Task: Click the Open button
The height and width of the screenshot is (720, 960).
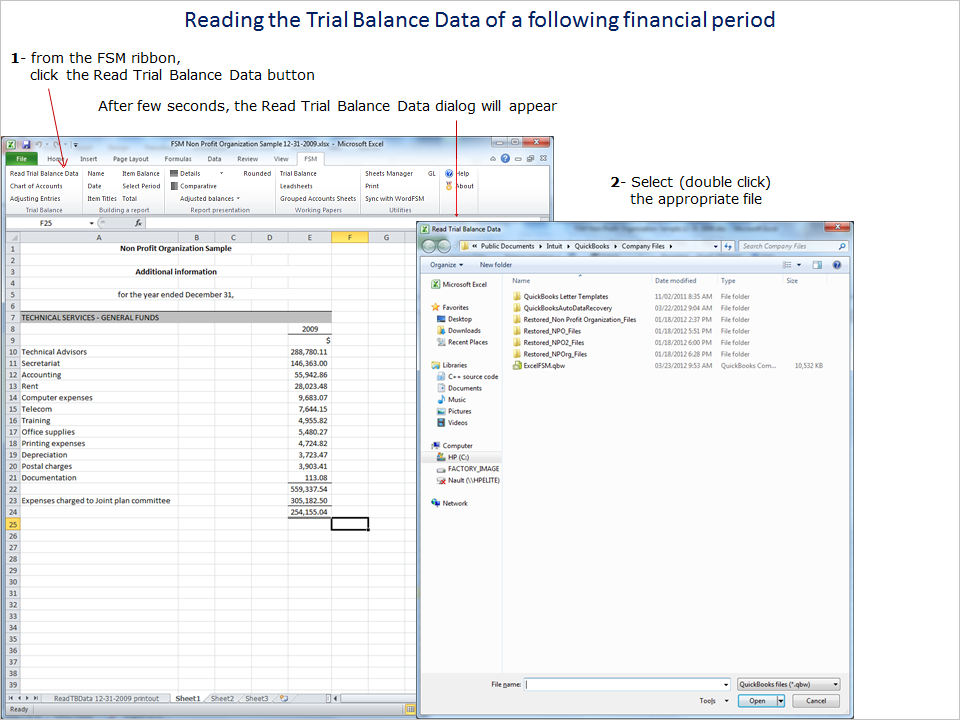Action: click(757, 701)
